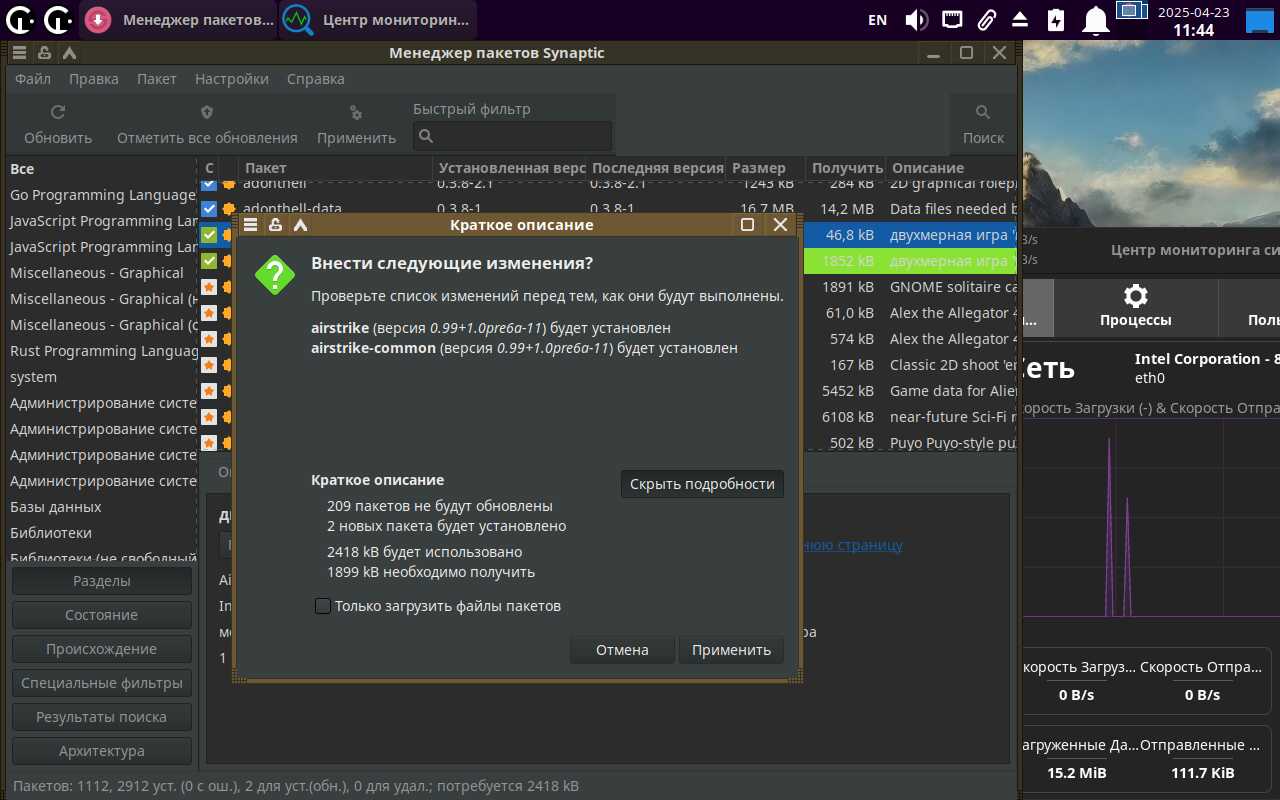Image resolution: width=1280 pixels, height=800 pixels.
Task: Click the paperclip clipboard tray icon
Action: [986, 20]
